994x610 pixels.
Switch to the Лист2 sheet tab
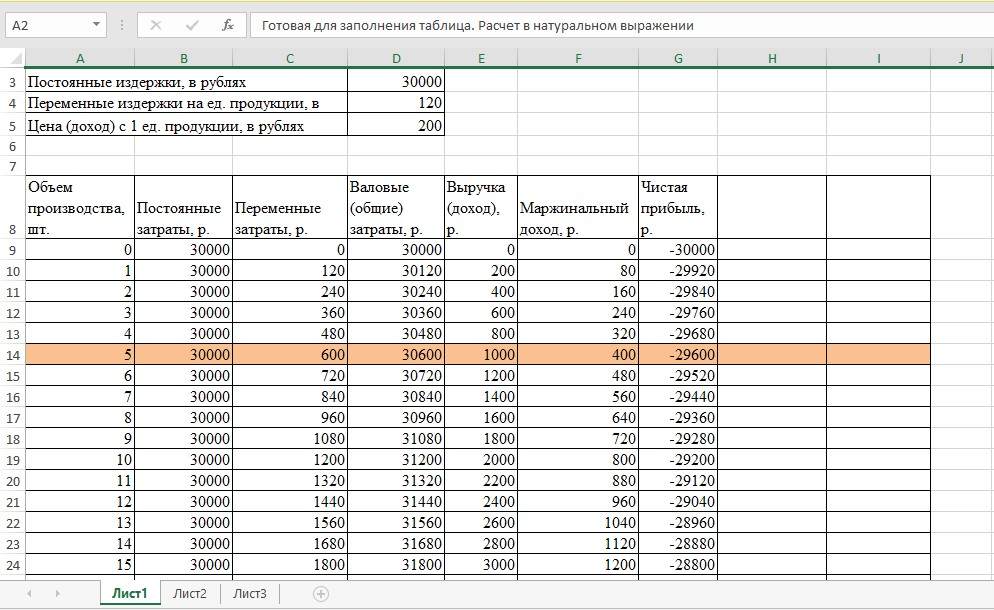(x=190, y=594)
